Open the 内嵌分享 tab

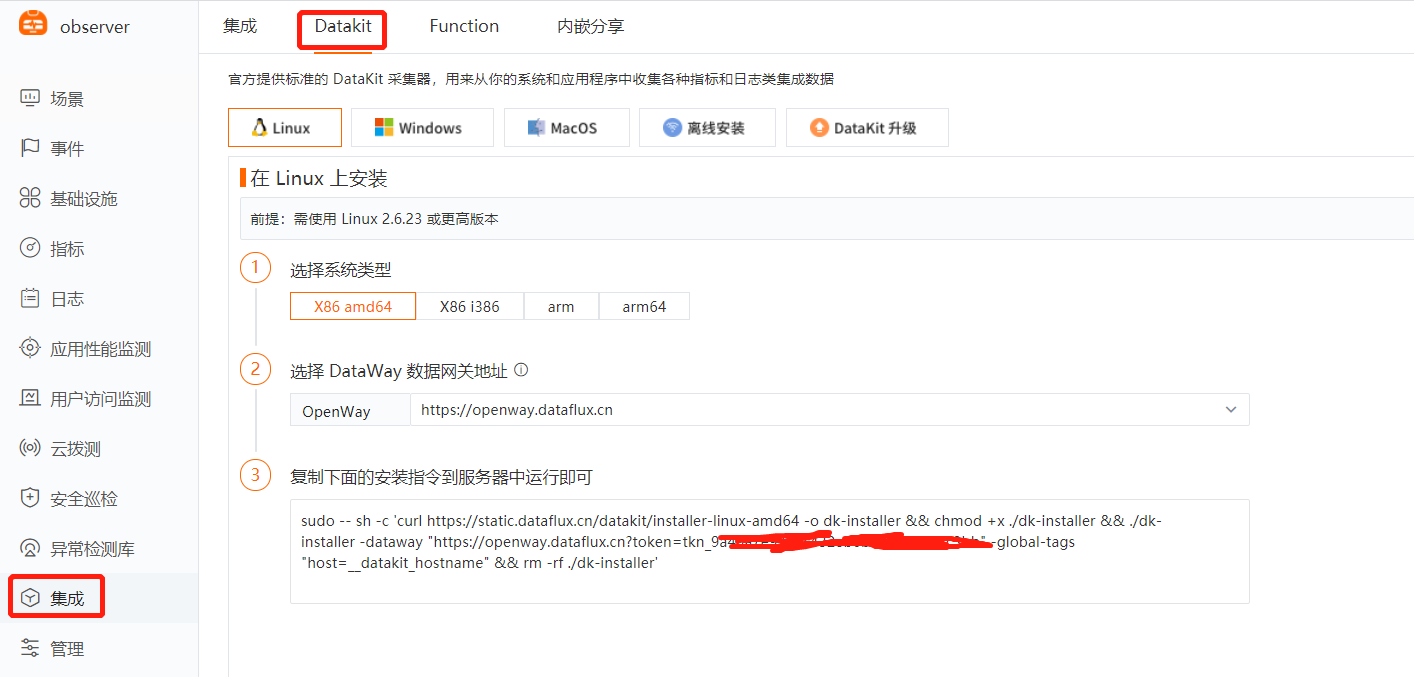coord(591,26)
